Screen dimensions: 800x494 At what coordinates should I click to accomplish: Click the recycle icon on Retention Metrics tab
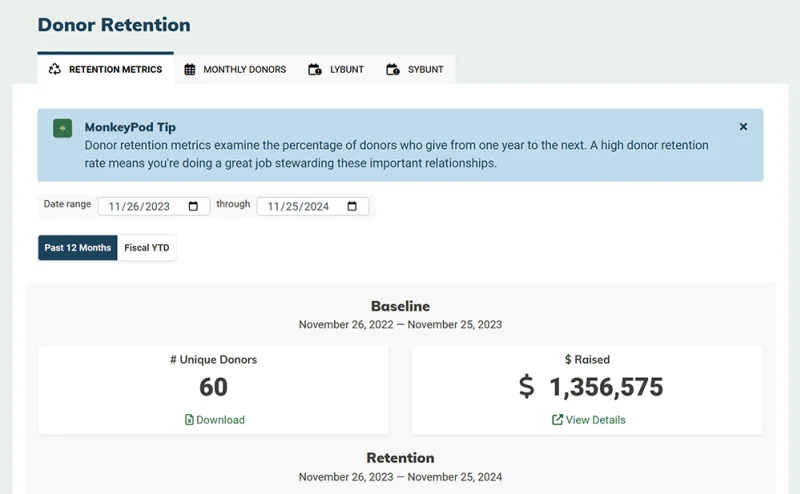pos(55,69)
